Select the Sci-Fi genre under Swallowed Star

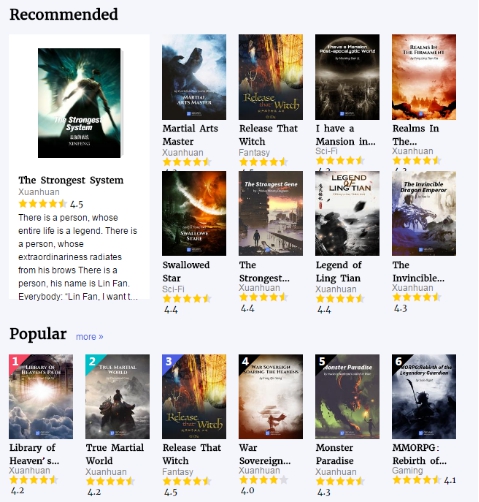click(173, 289)
